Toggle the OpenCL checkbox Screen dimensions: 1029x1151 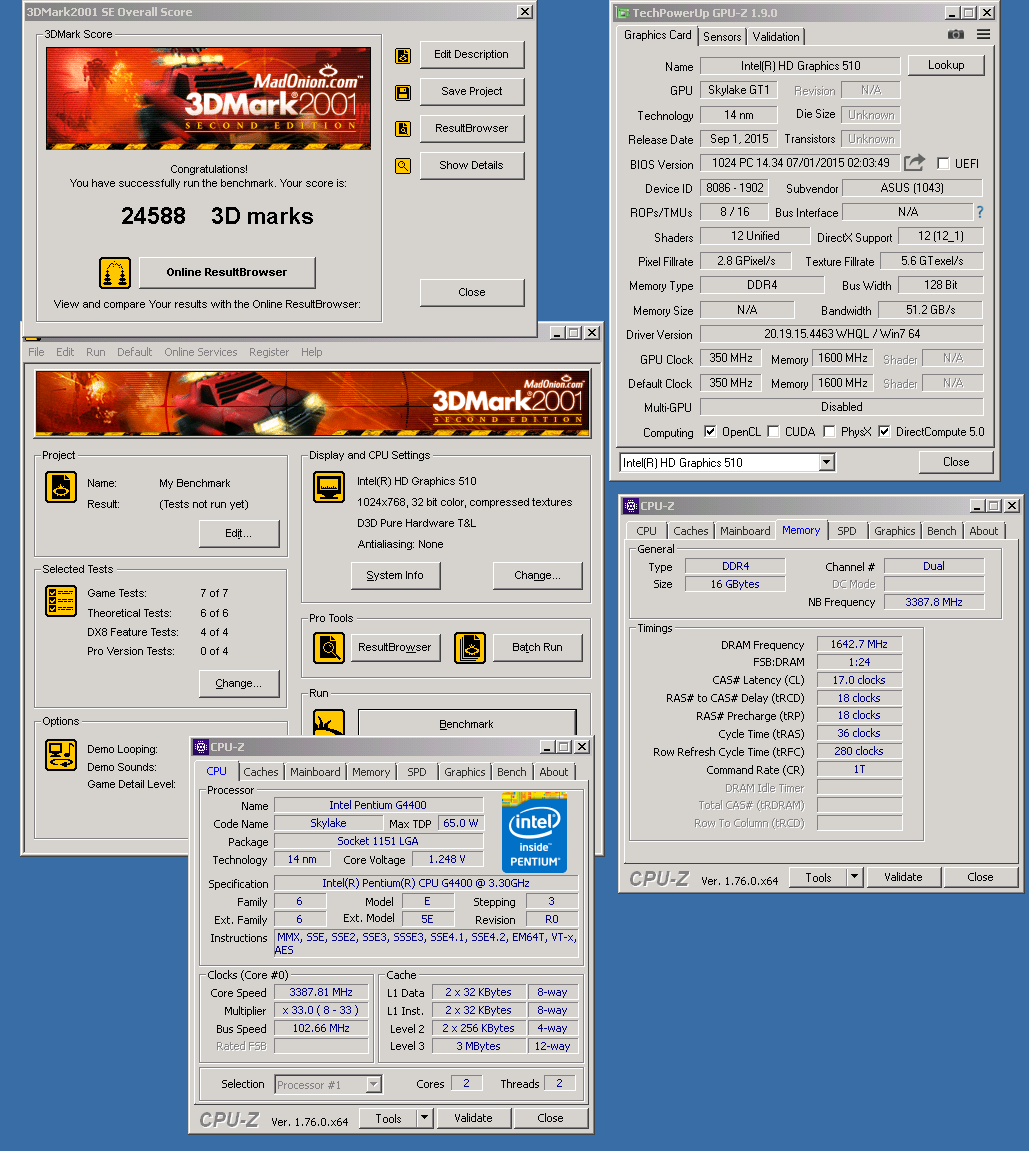[710, 432]
